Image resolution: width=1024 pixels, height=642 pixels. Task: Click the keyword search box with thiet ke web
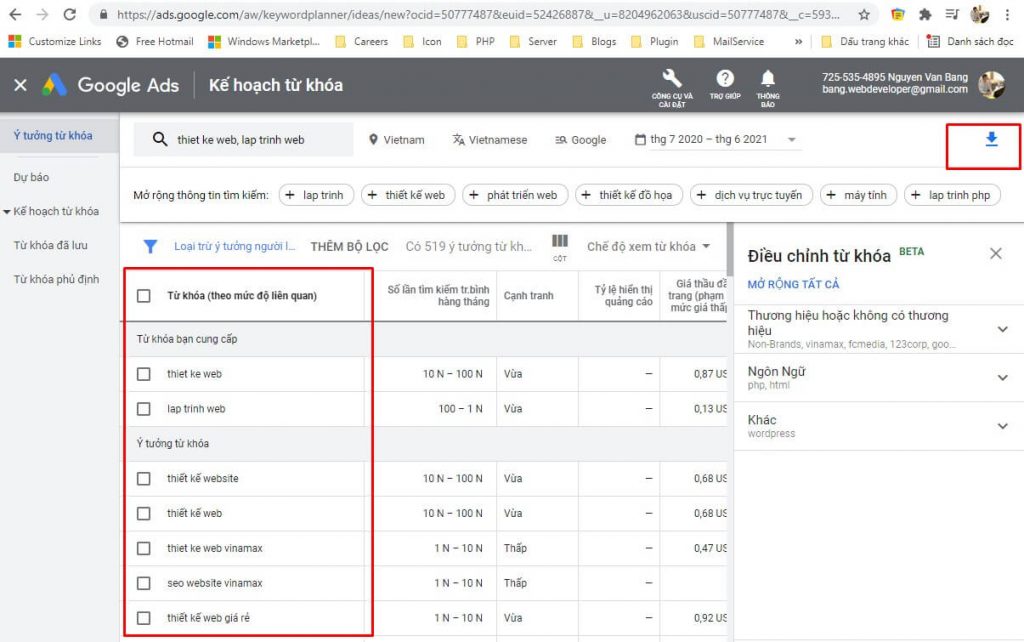click(243, 139)
